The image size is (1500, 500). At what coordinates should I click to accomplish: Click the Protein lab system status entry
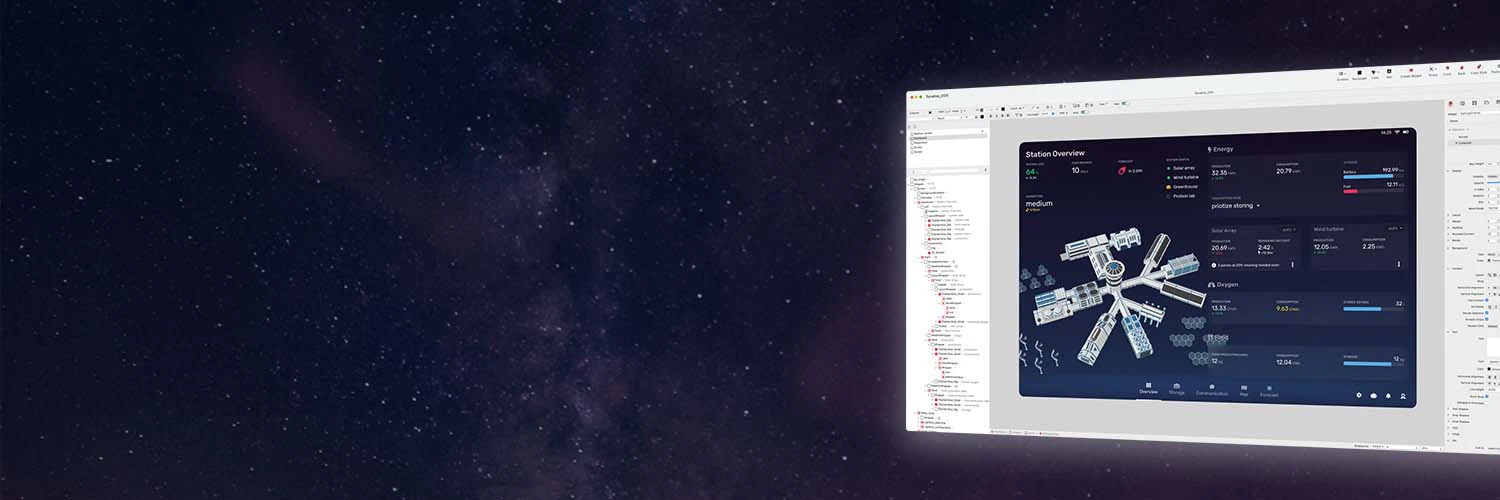[1182, 196]
